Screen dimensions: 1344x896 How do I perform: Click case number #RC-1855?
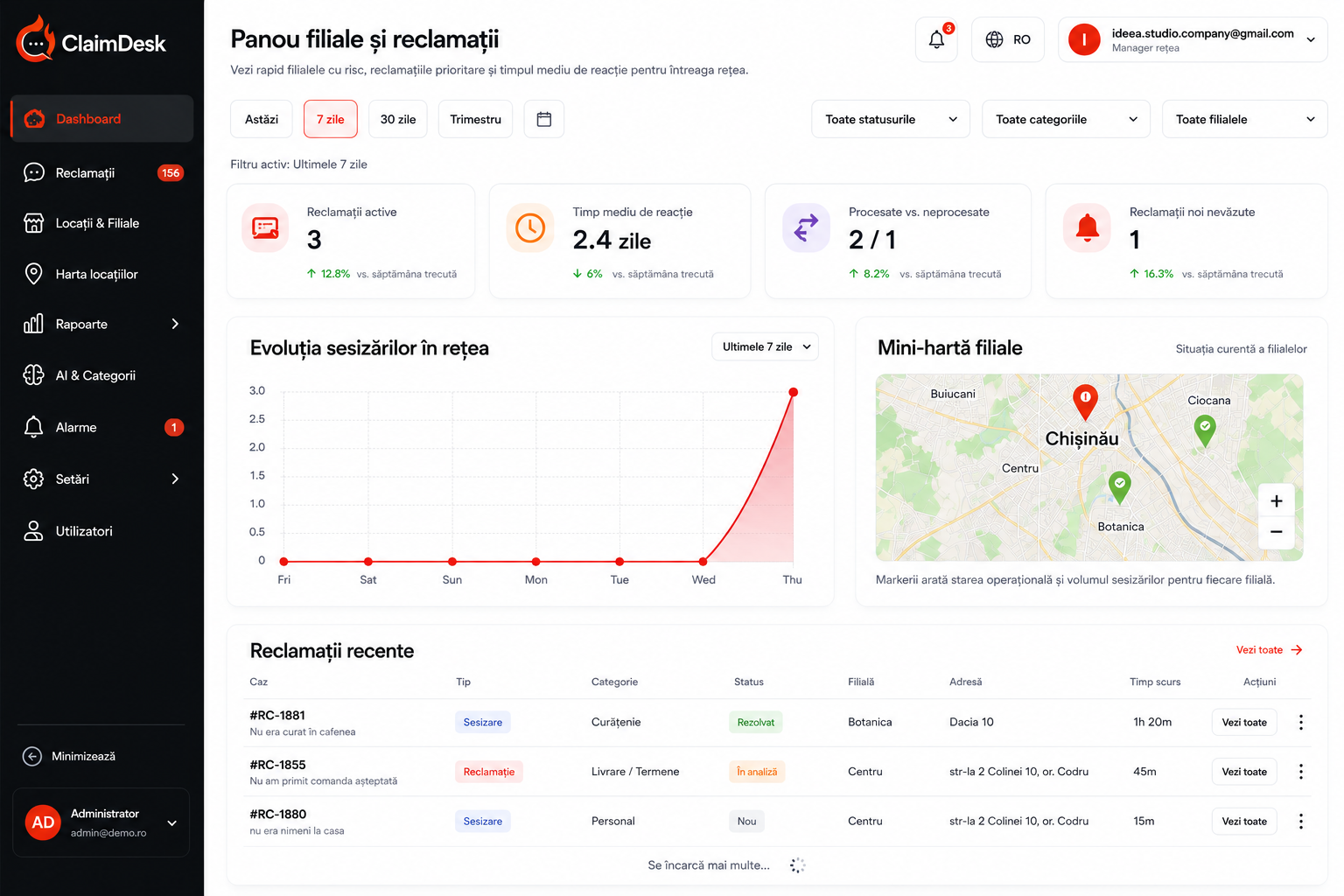click(278, 764)
